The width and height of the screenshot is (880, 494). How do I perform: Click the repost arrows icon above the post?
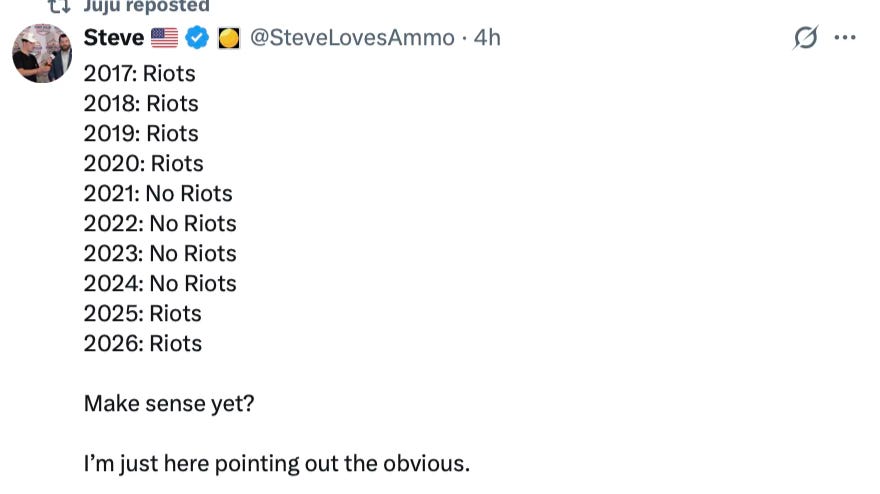(59, 5)
